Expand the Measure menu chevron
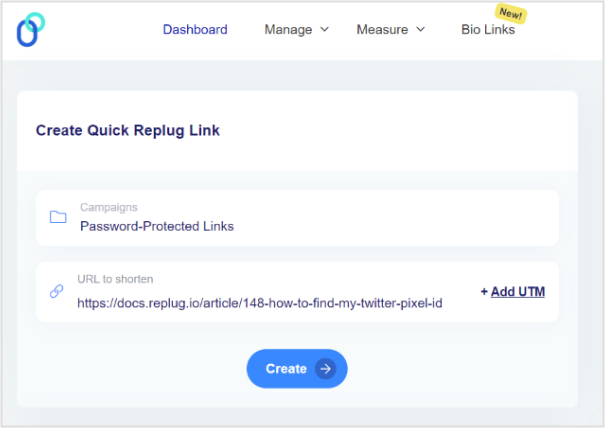 point(421,29)
